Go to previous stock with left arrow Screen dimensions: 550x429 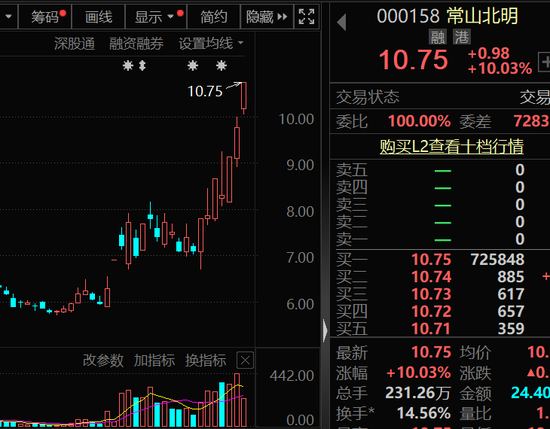[x=342, y=22]
